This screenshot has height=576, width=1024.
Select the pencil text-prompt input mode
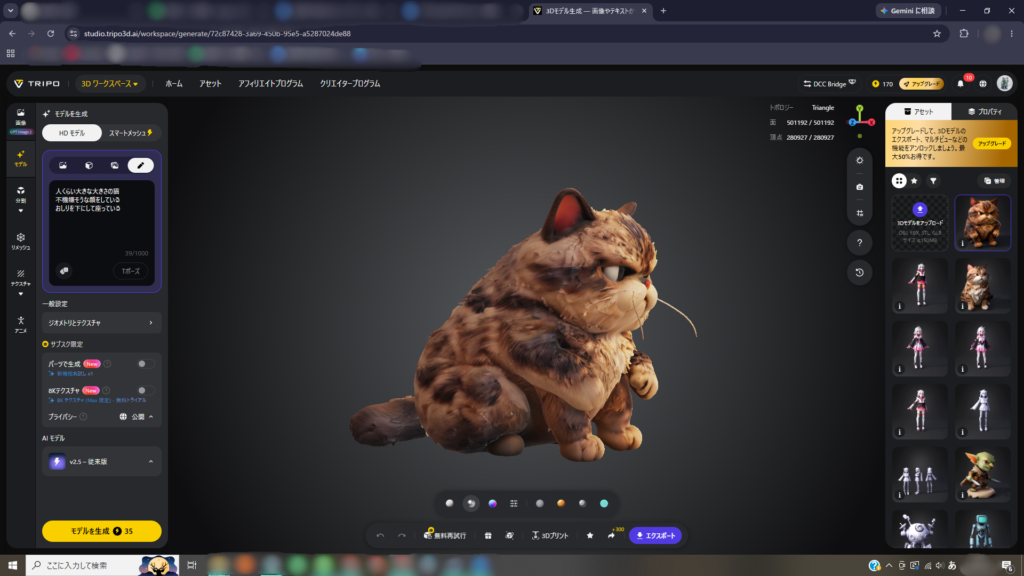140,165
